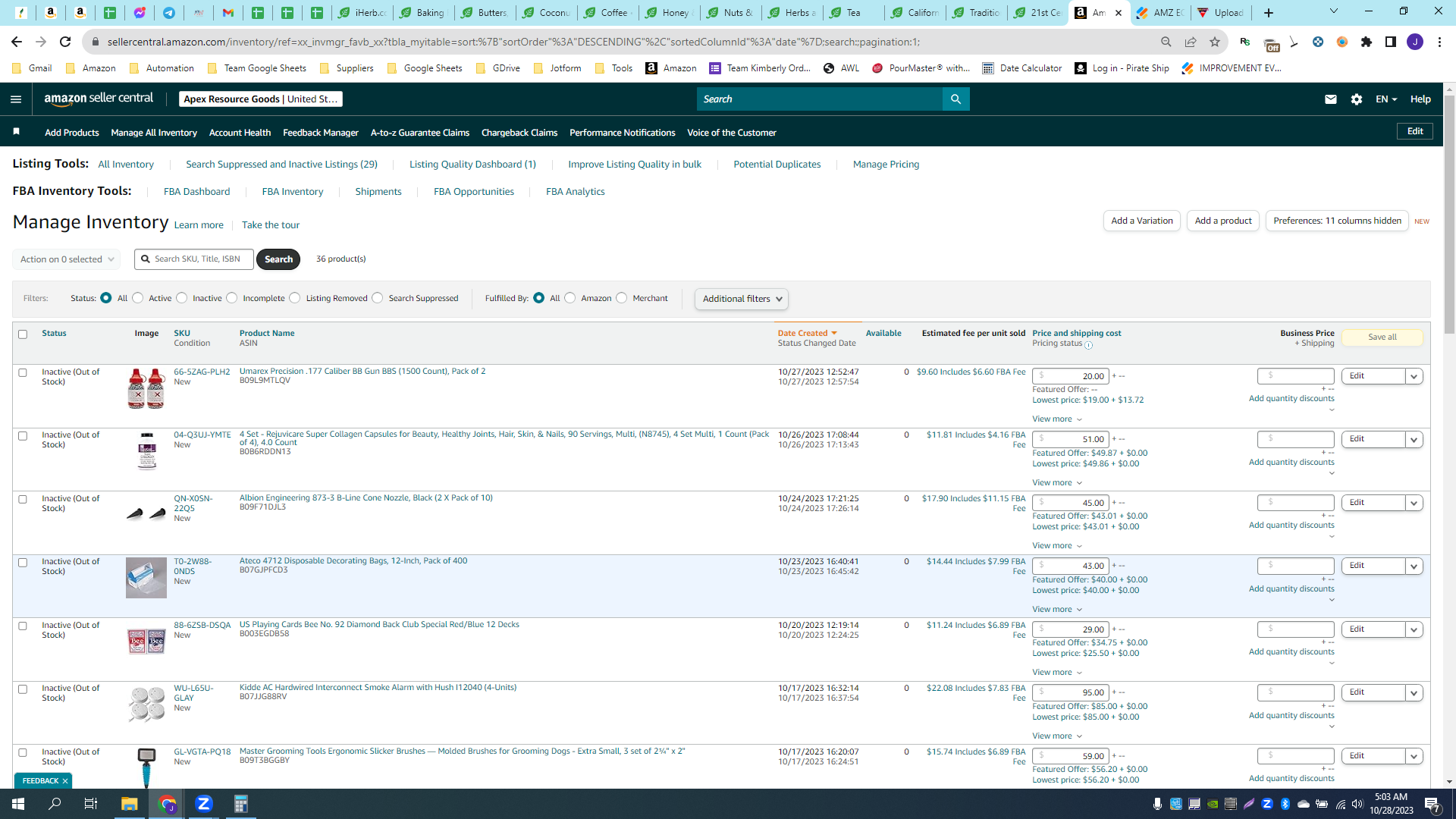
Task: Click the bookmark flag icon in favorites bar
Action: [x=17, y=132]
